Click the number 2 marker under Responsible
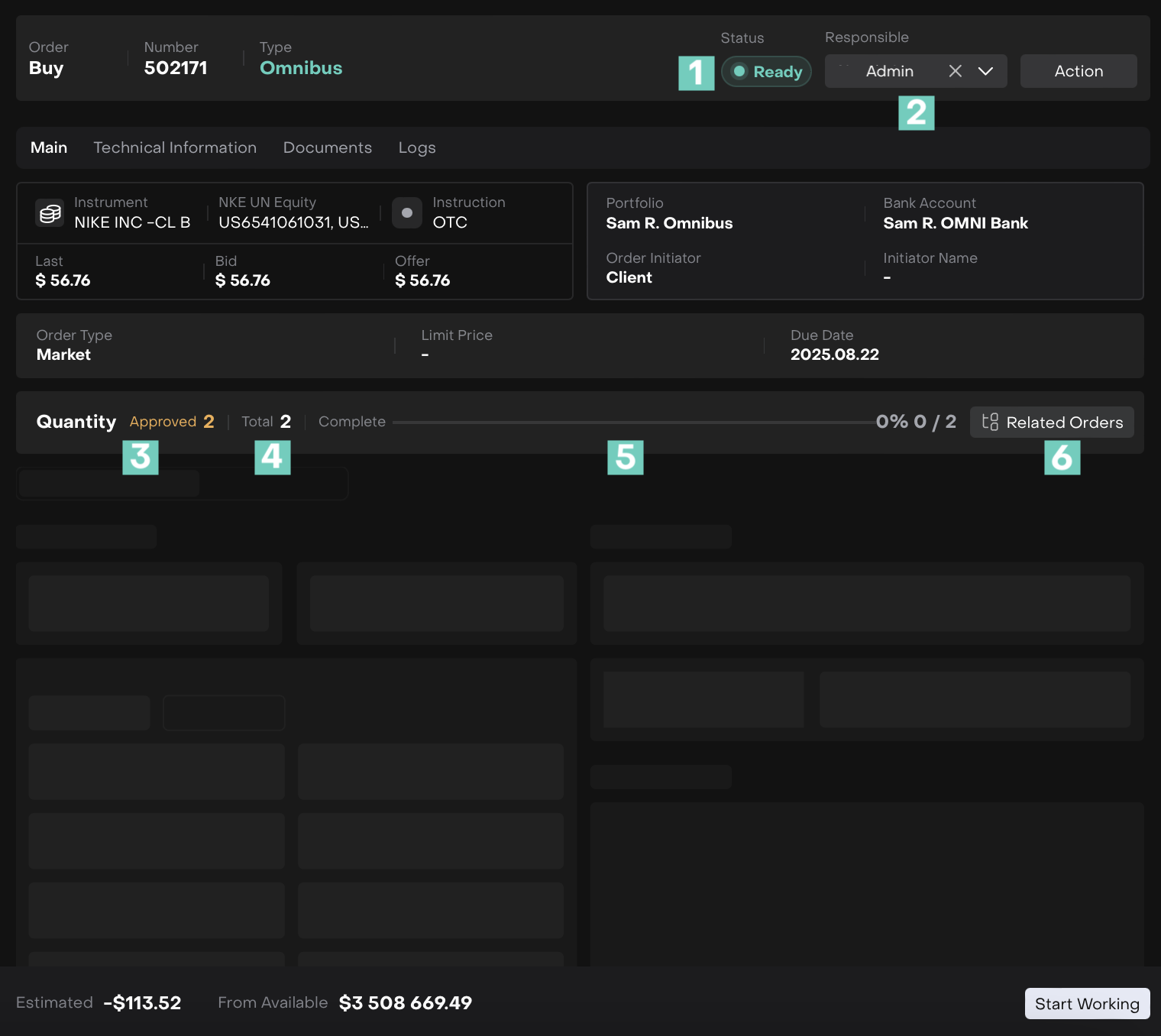 pyautogui.click(x=916, y=113)
